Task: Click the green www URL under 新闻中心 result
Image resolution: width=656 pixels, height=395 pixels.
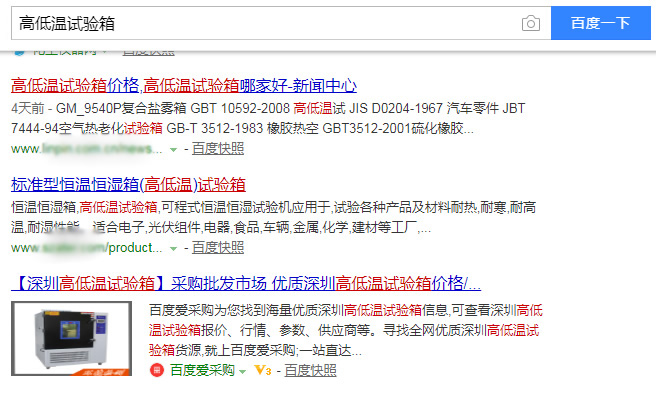Action: pos(86,149)
